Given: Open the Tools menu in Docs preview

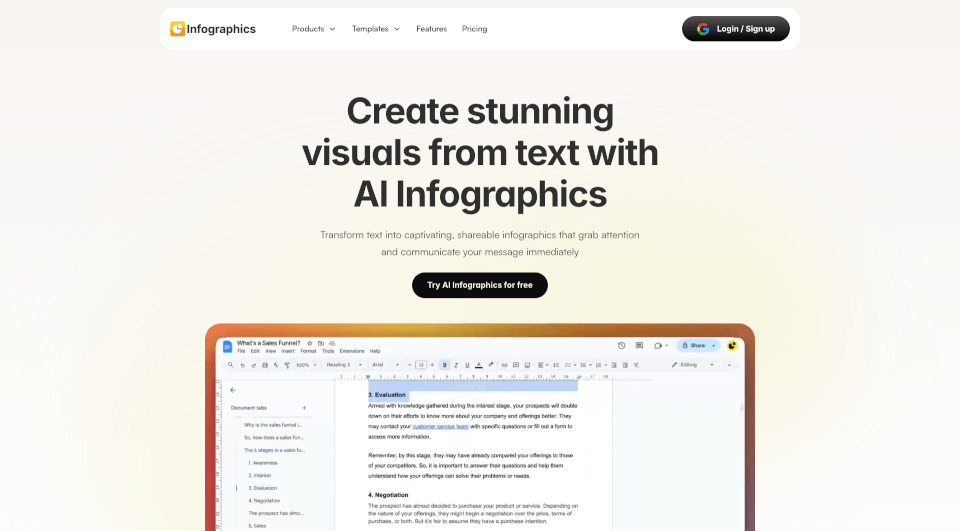Looking at the screenshot, I should point(328,351).
